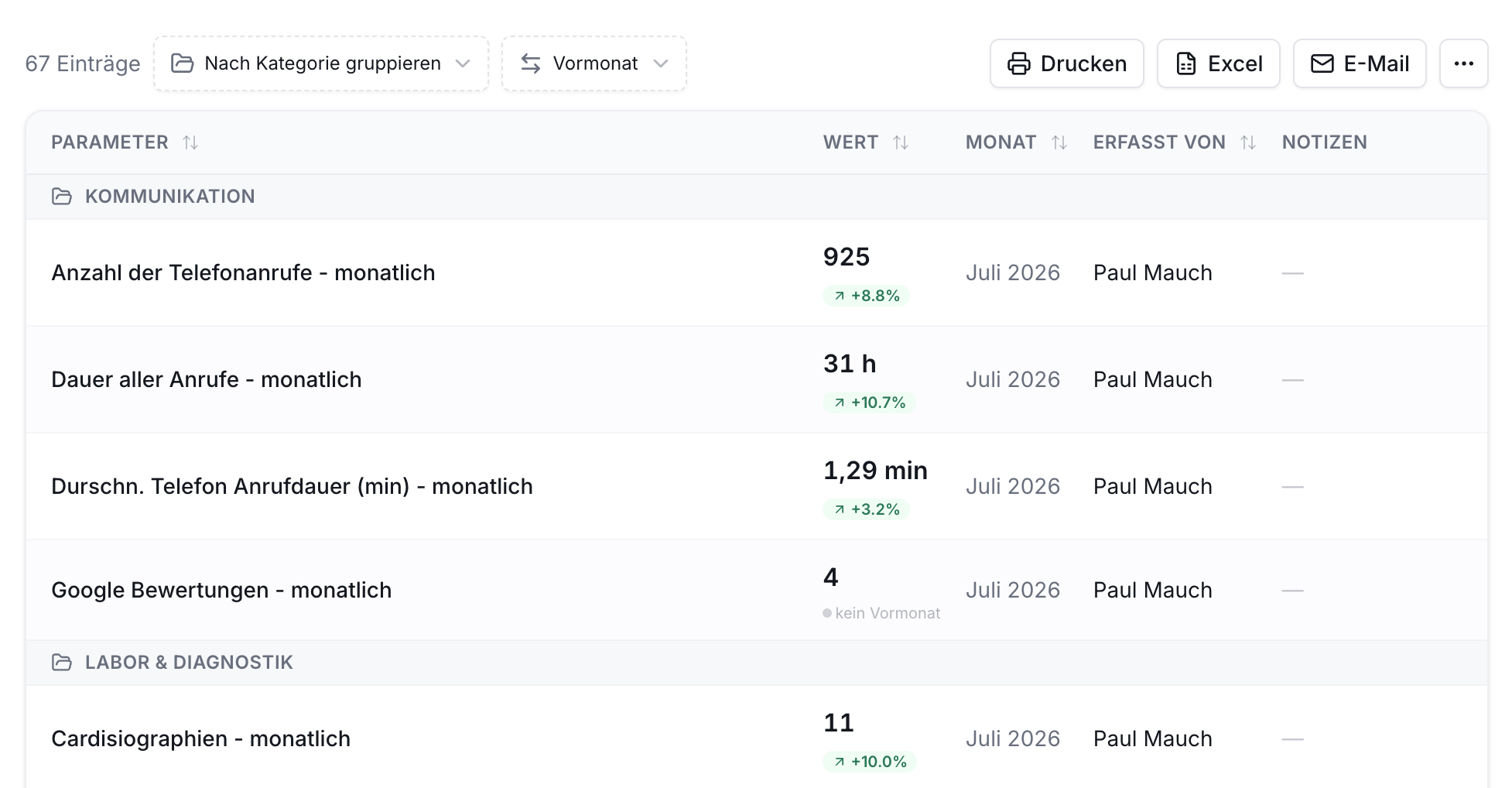Click Paul Mauch in the Dauer aller Anrufe row
This screenshot has height=788, width=1512.
(1153, 379)
